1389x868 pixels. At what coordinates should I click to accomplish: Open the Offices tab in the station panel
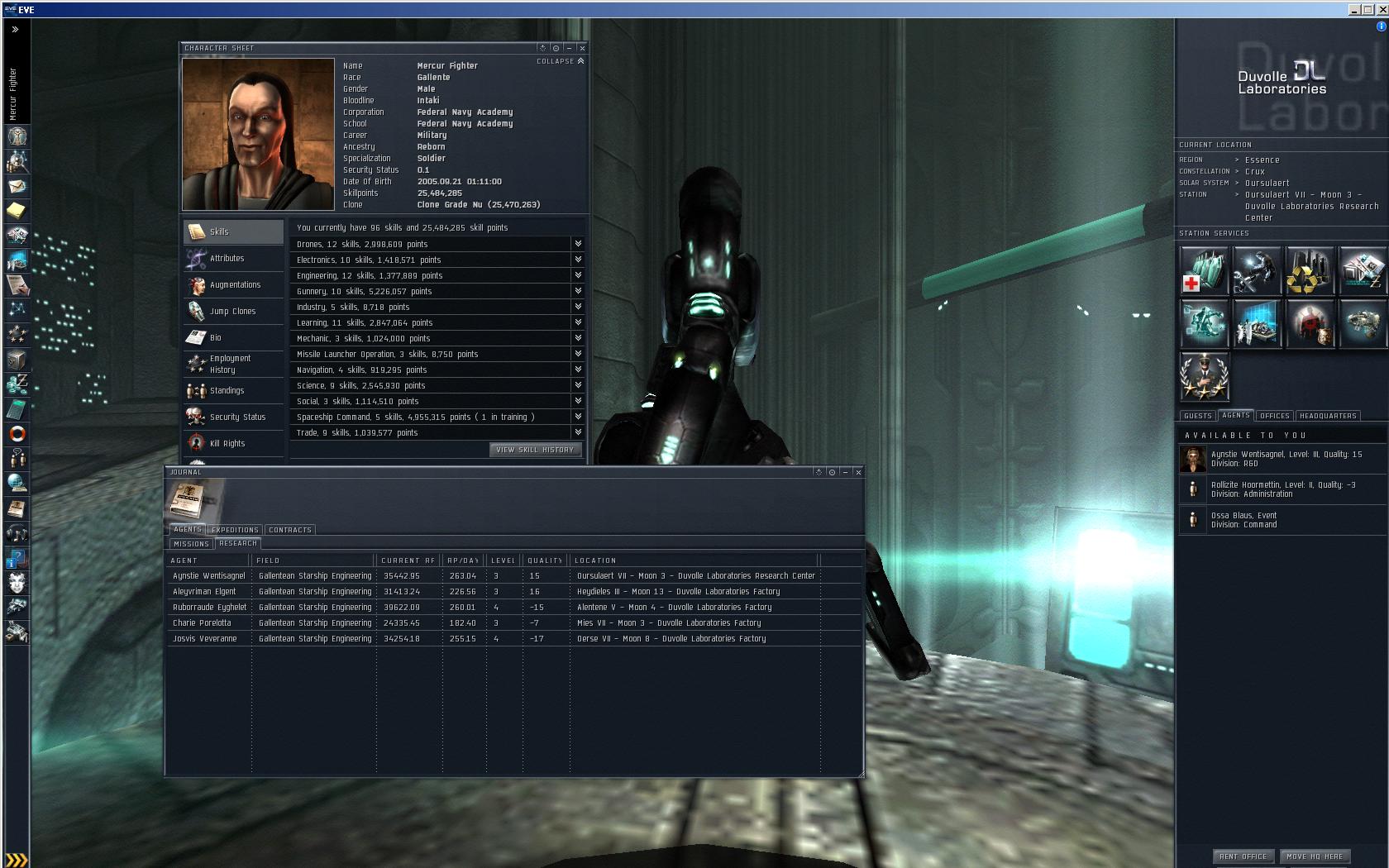coord(1275,416)
